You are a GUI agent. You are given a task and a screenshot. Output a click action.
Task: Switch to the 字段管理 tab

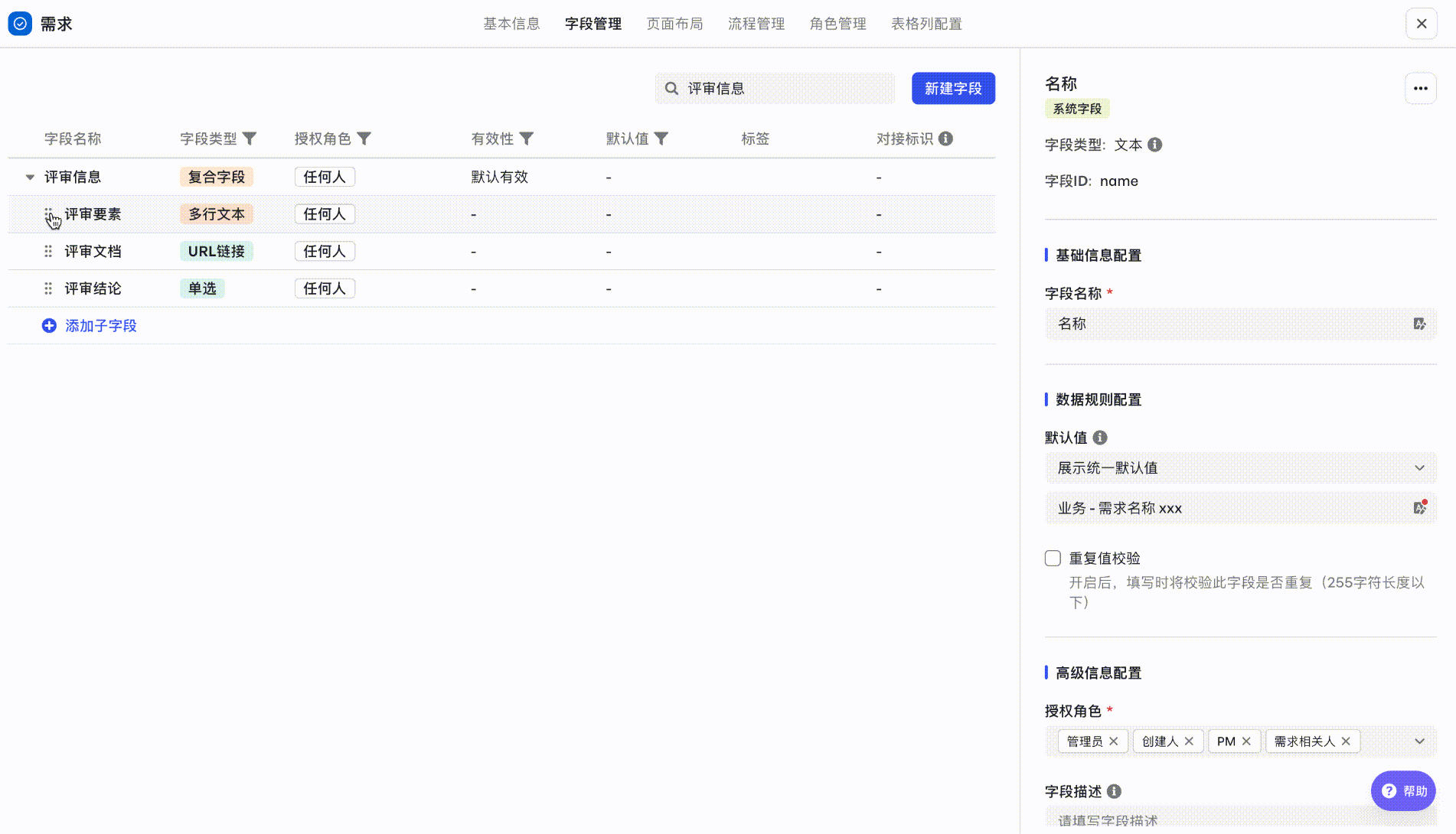[593, 24]
